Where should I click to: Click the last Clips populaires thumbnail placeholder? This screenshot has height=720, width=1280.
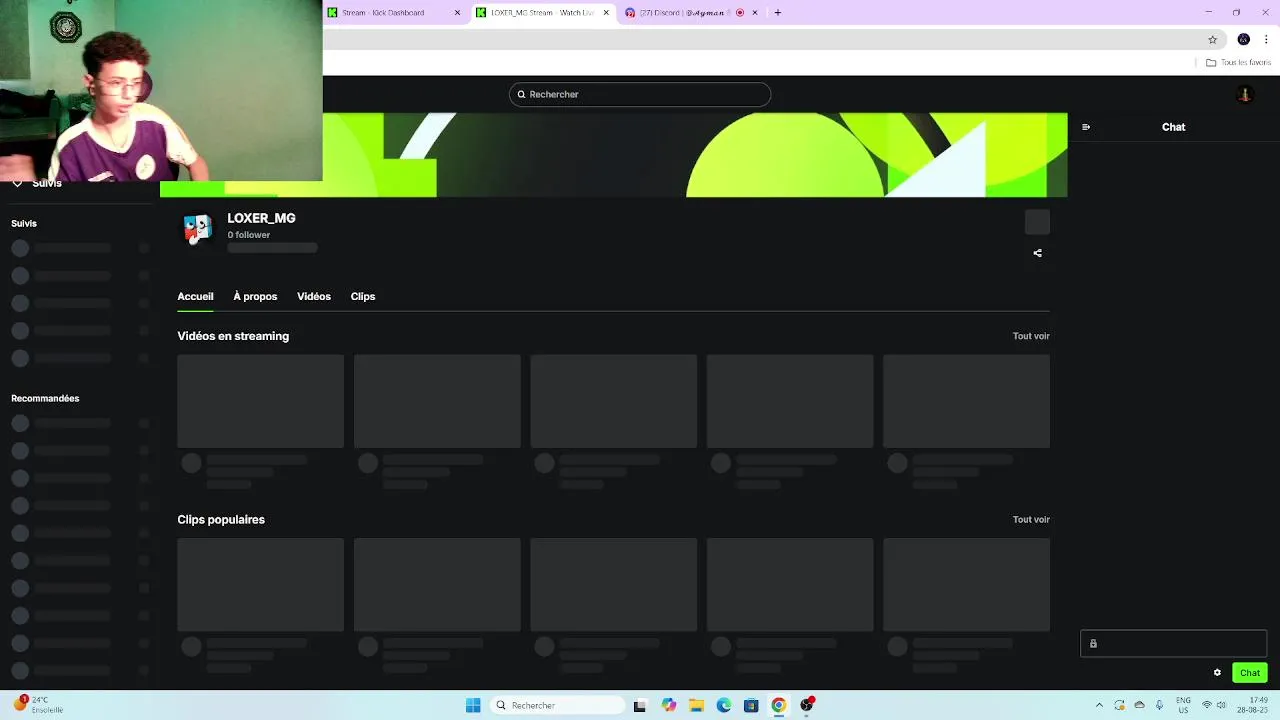click(966, 585)
